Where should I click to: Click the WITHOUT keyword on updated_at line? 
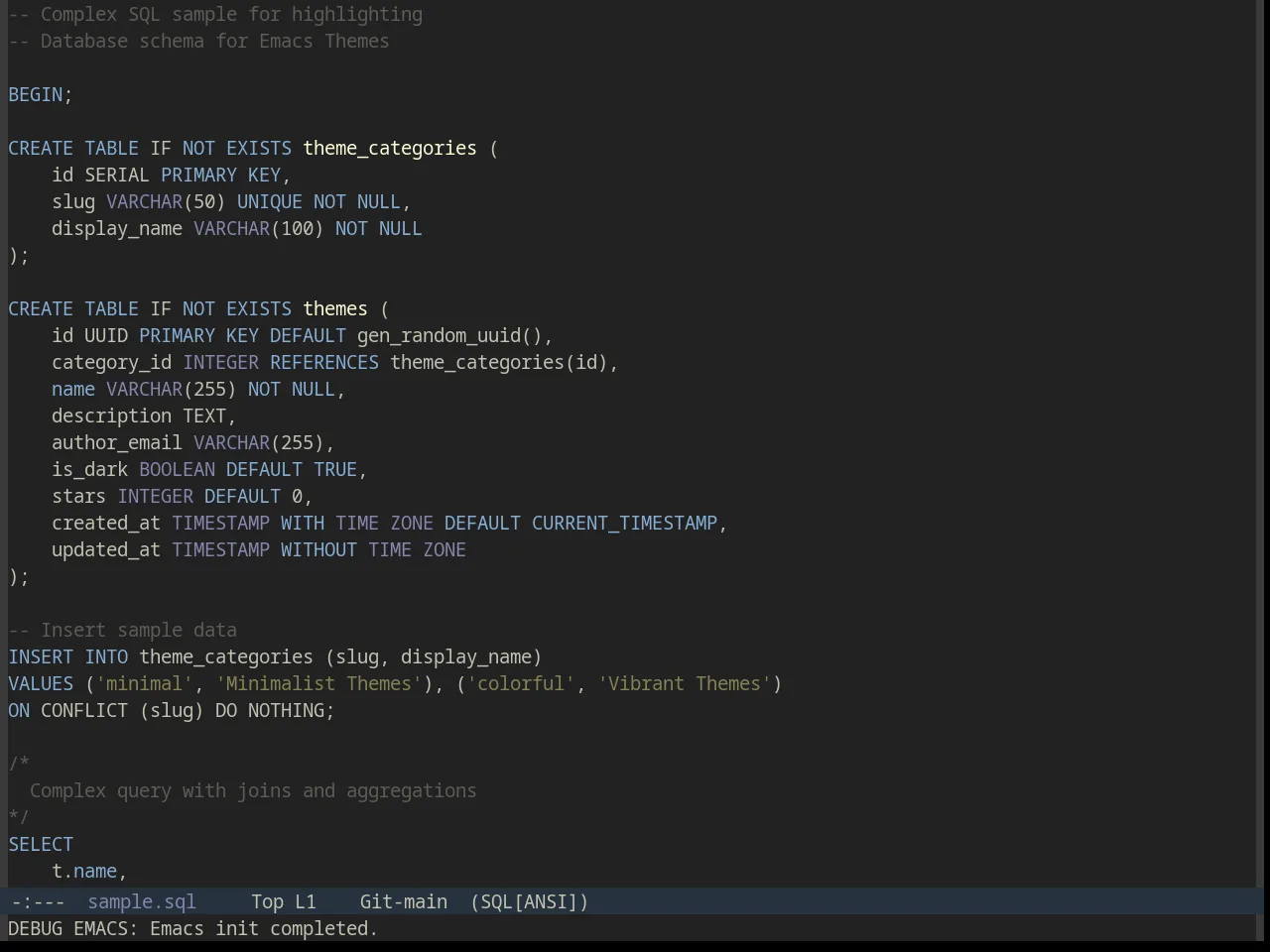tap(318, 550)
